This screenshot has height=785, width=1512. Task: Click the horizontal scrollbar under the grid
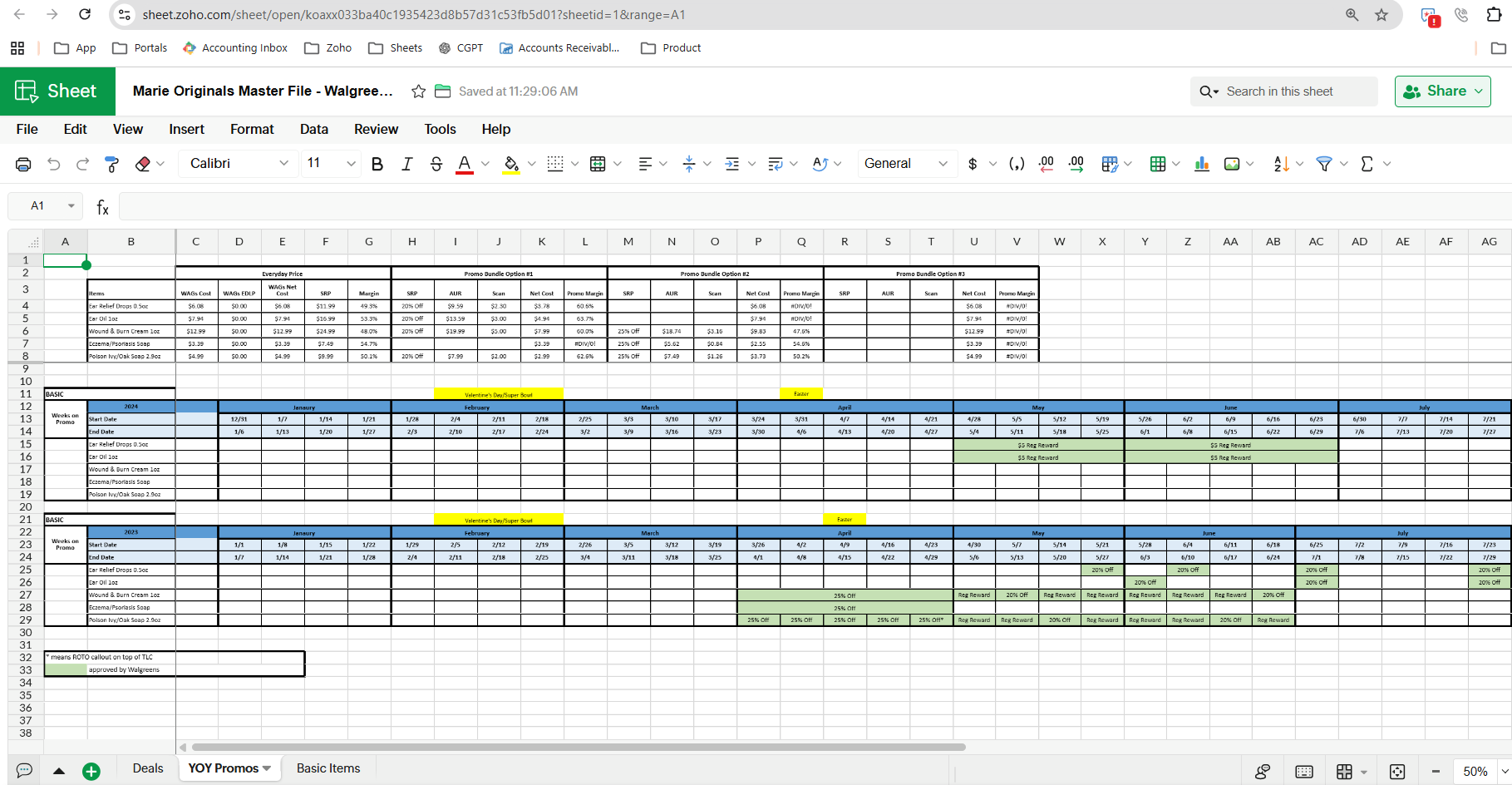(x=579, y=747)
